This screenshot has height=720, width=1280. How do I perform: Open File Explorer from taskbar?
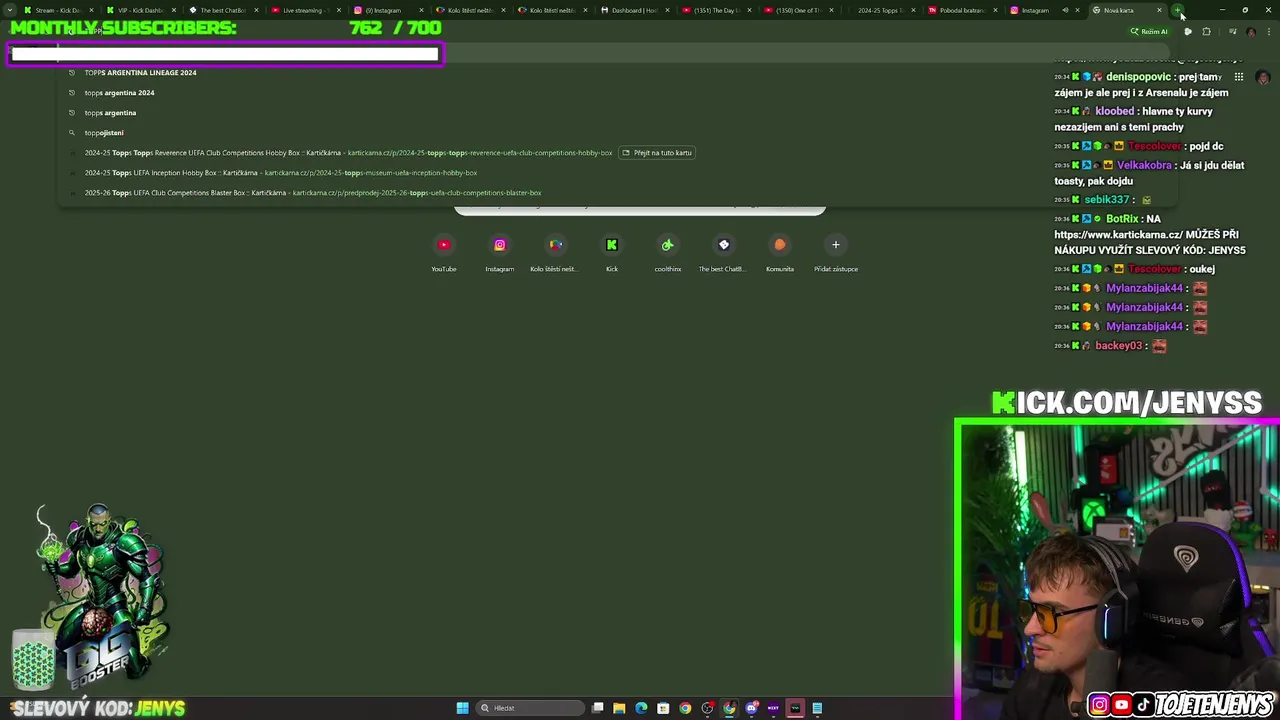(619, 708)
